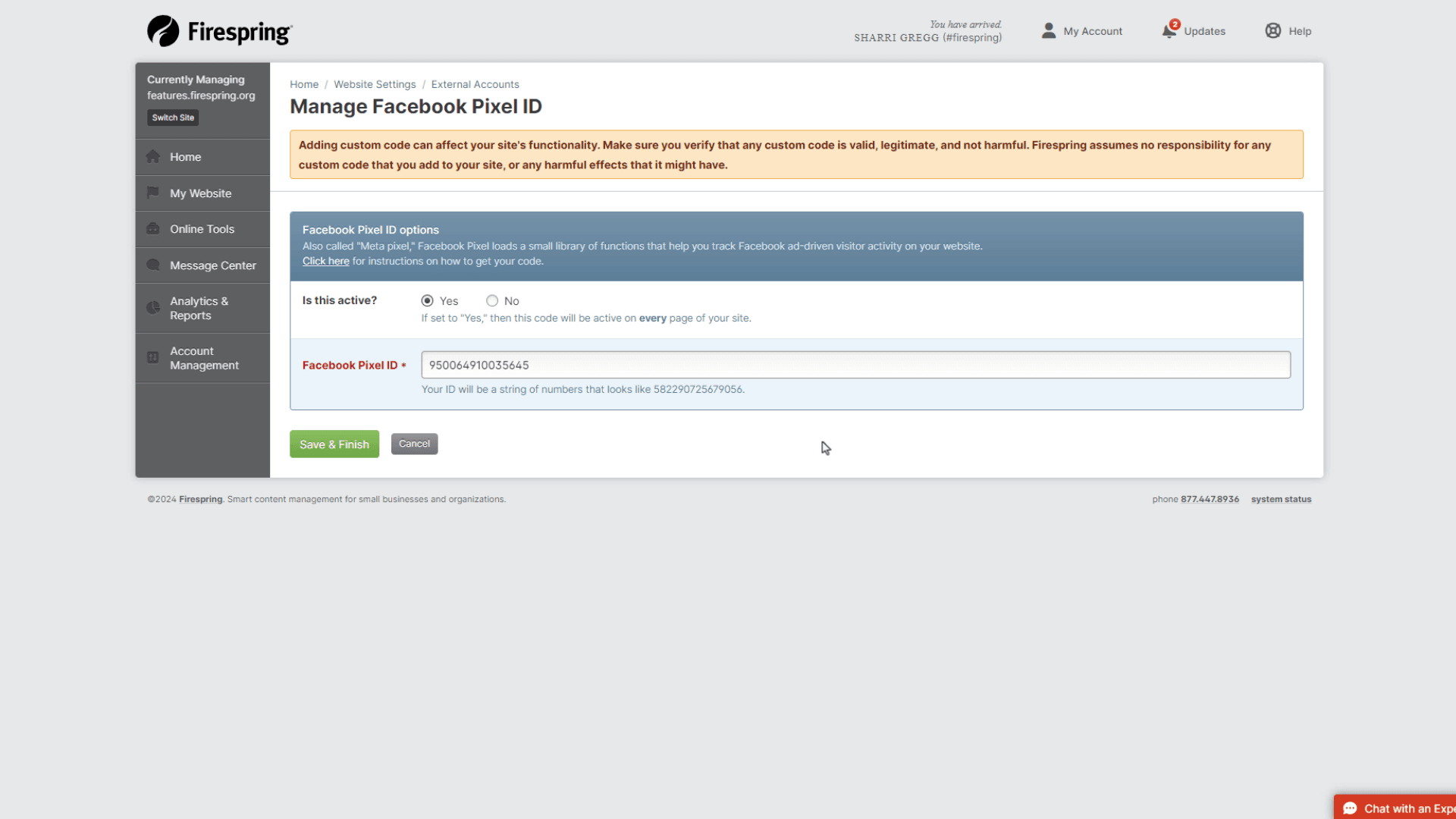Go to Home breadcrumb link
The width and height of the screenshot is (1456, 819).
304,84
